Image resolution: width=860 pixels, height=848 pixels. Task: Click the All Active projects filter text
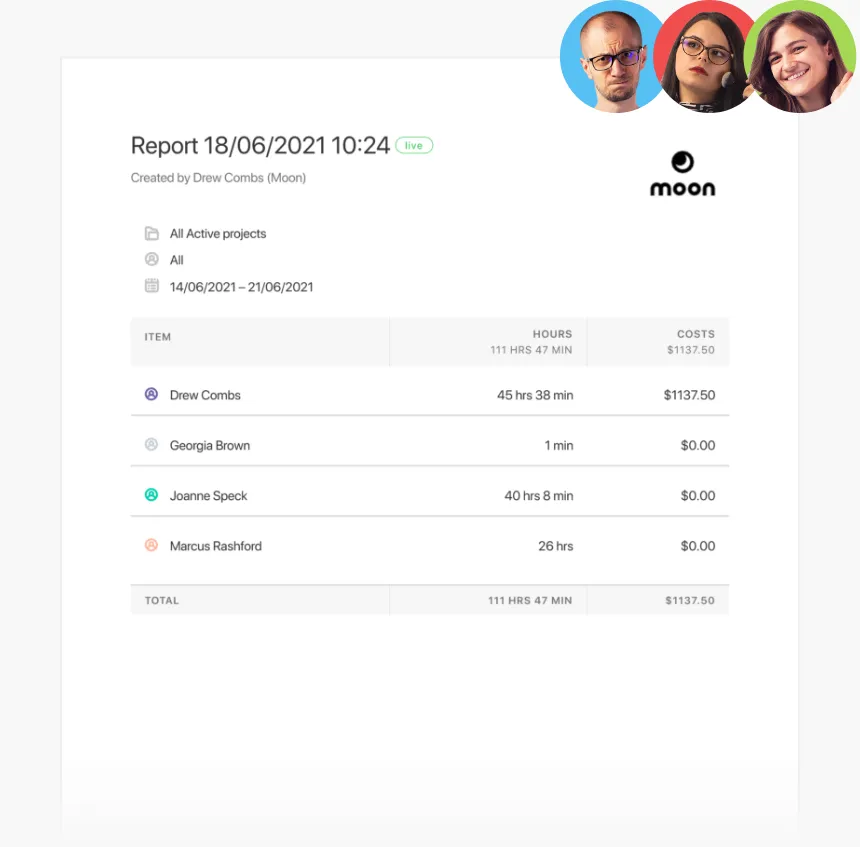(218, 234)
